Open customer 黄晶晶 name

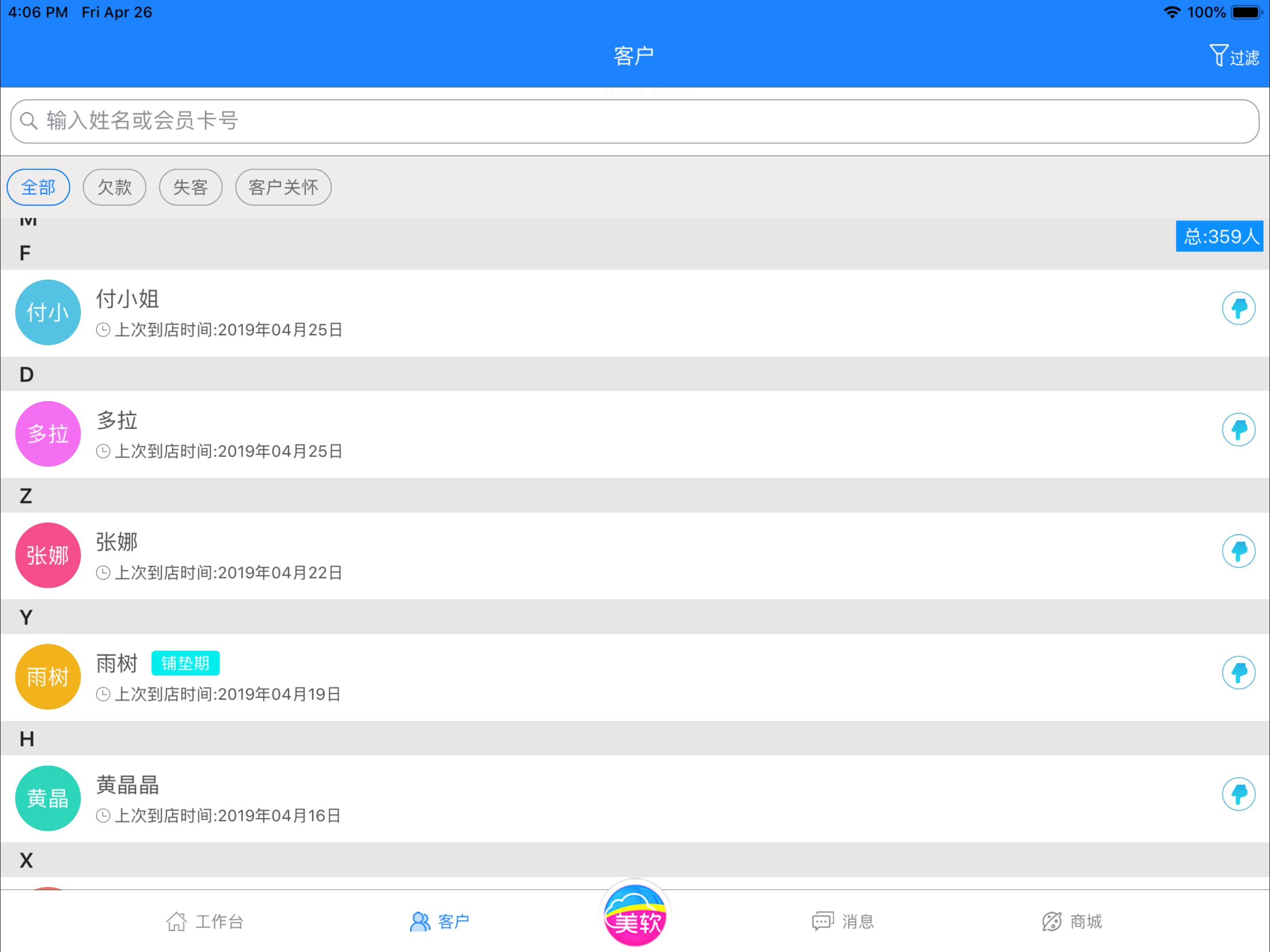127,785
